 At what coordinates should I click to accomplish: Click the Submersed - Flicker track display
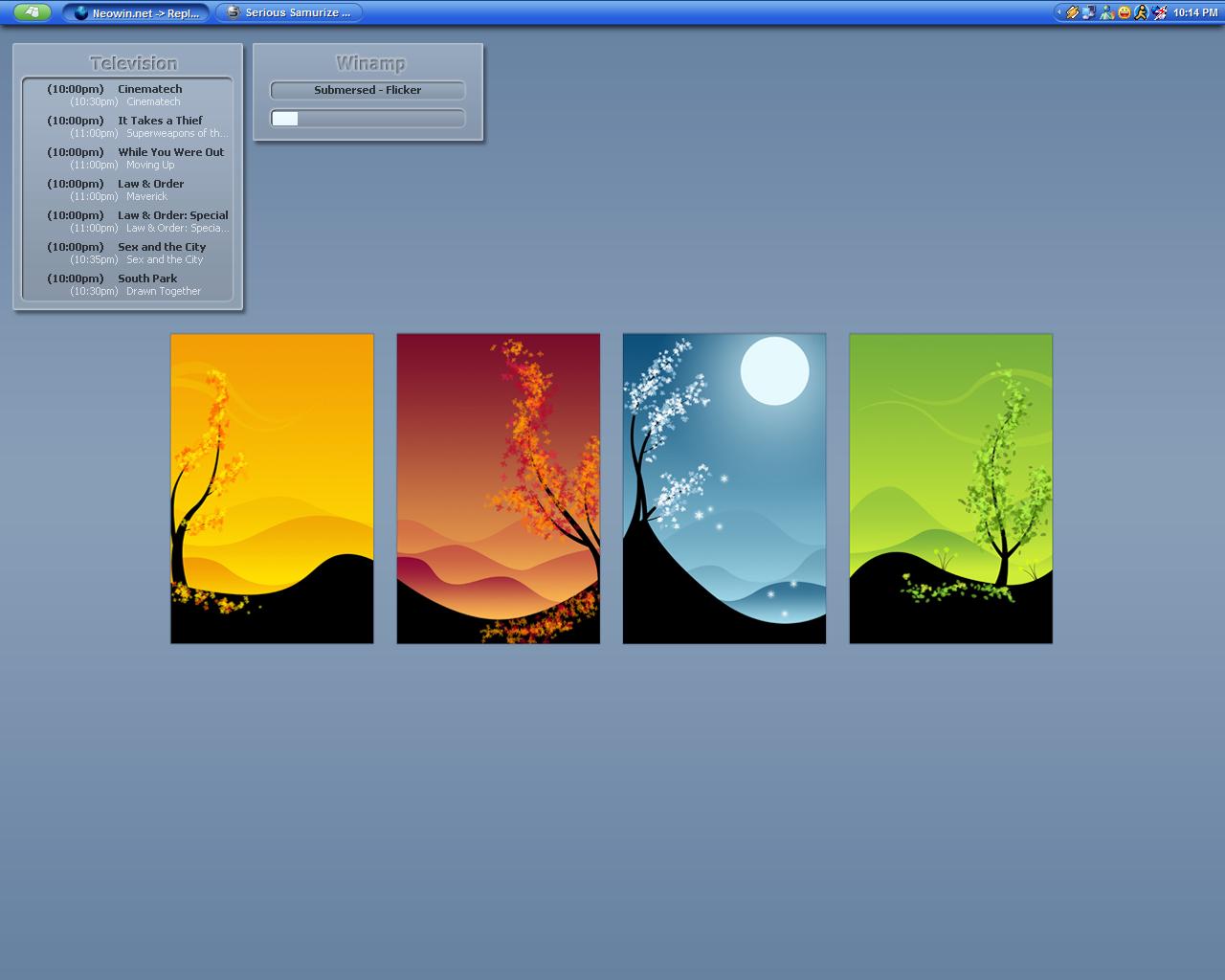367,90
